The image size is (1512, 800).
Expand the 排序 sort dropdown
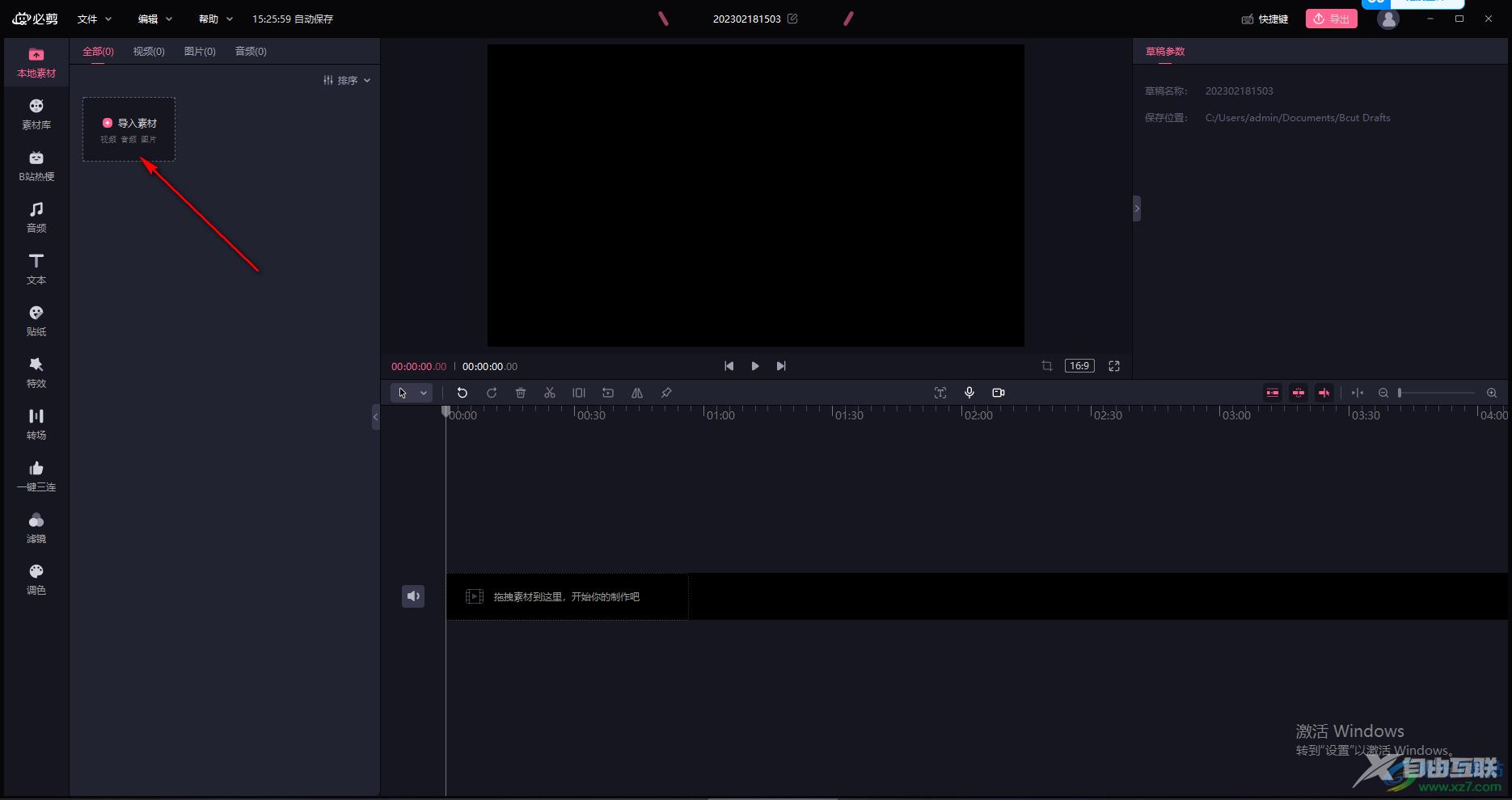[x=347, y=80]
